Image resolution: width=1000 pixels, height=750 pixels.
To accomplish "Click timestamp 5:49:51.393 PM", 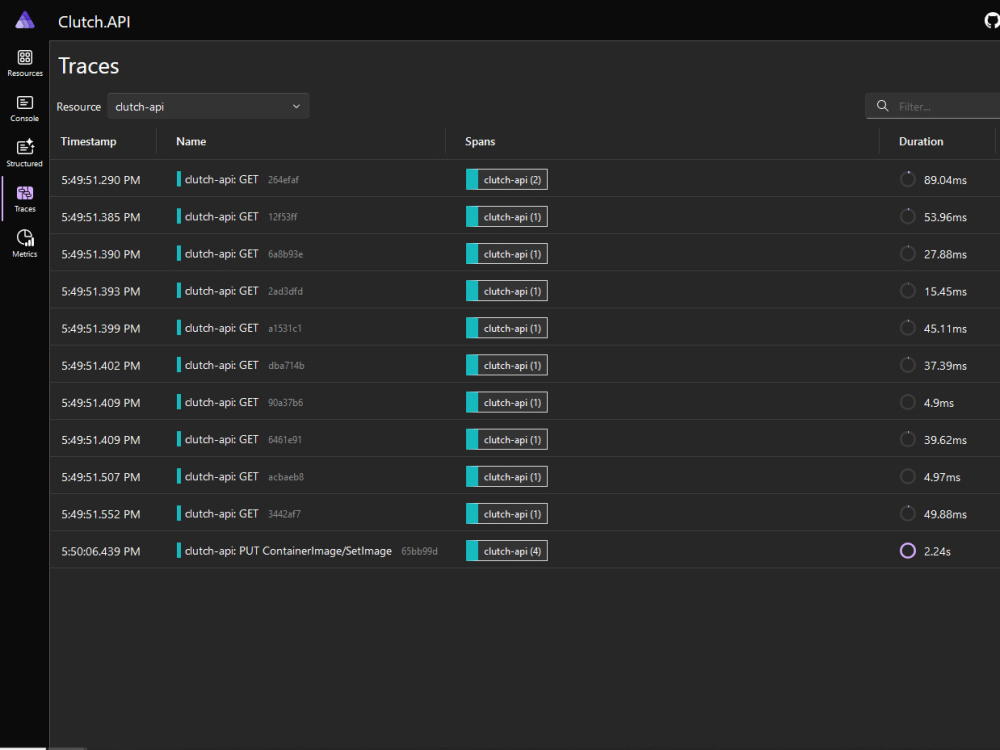I will coord(101,291).
